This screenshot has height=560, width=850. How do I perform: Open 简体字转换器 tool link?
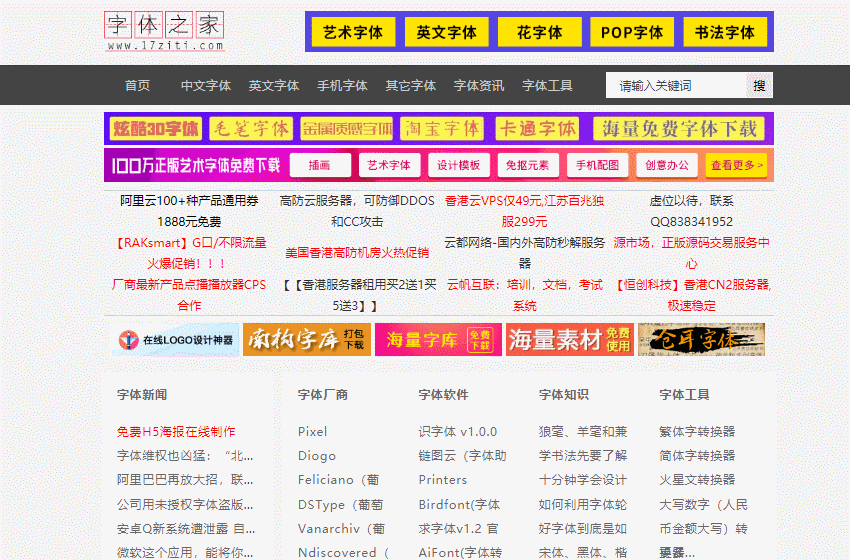(x=697, y=455)
